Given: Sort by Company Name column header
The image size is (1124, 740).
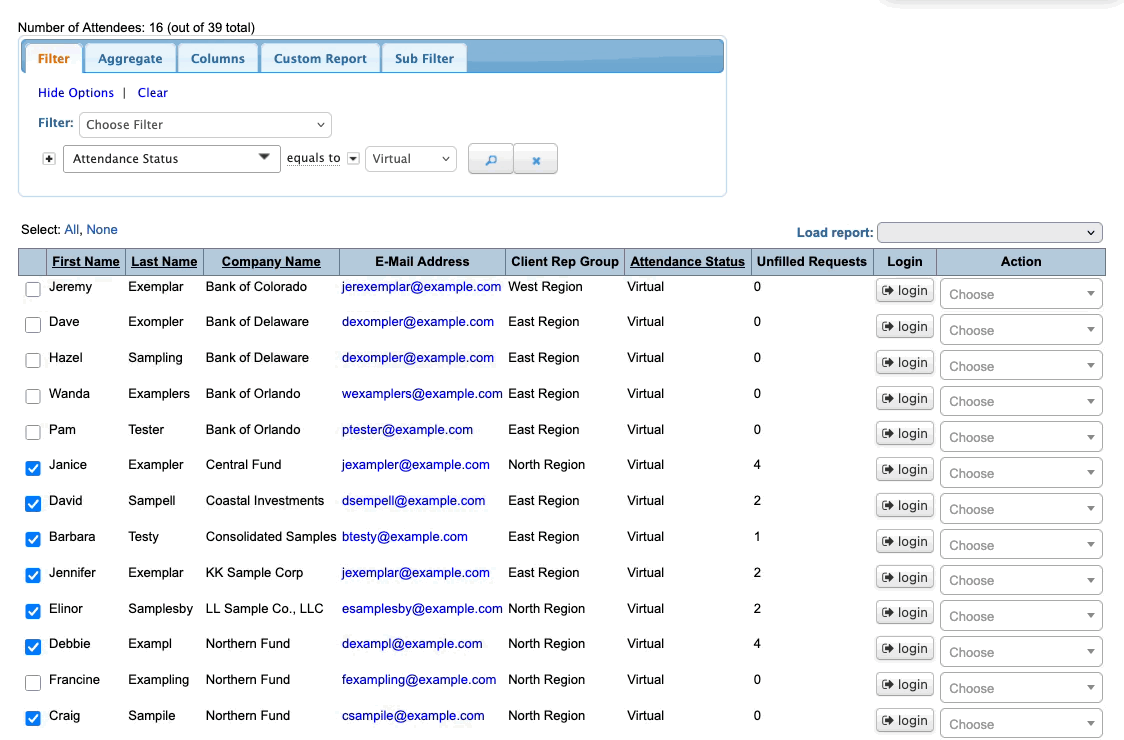Looking at the screenshot, I should [x=271, y=262].
